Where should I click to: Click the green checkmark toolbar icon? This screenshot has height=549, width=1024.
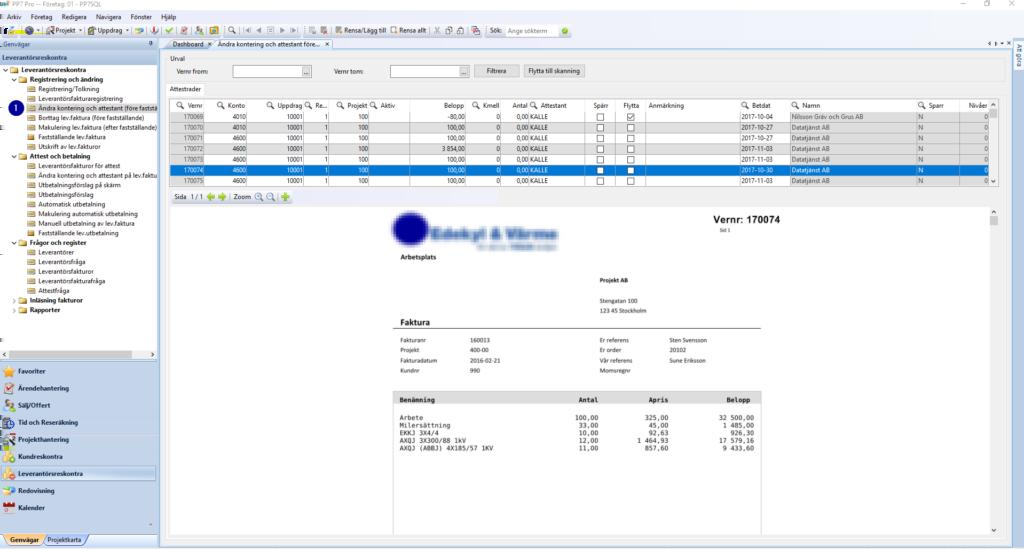click(x=170, y=30)
